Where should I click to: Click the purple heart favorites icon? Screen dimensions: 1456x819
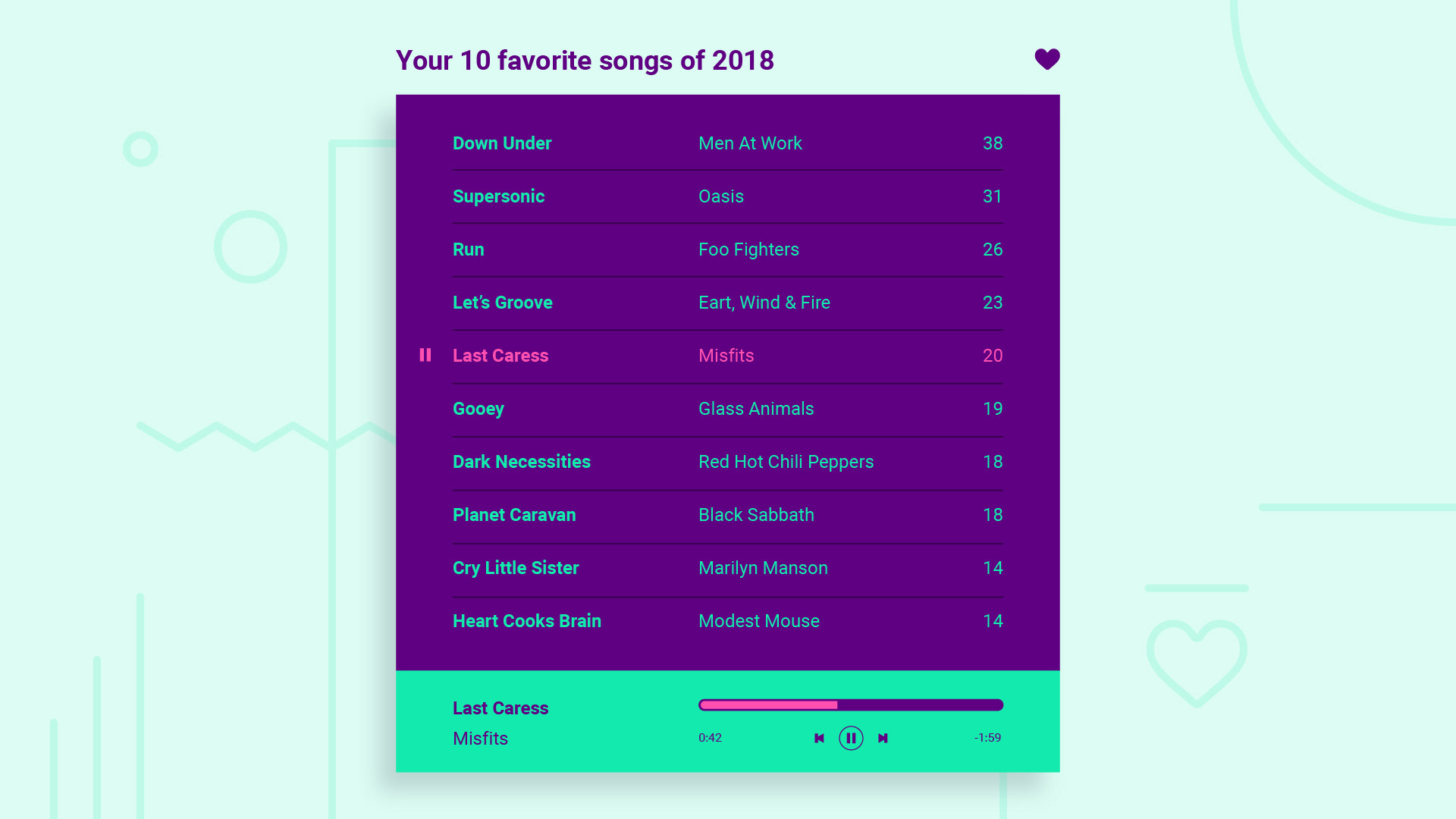tap(1046, 59)
